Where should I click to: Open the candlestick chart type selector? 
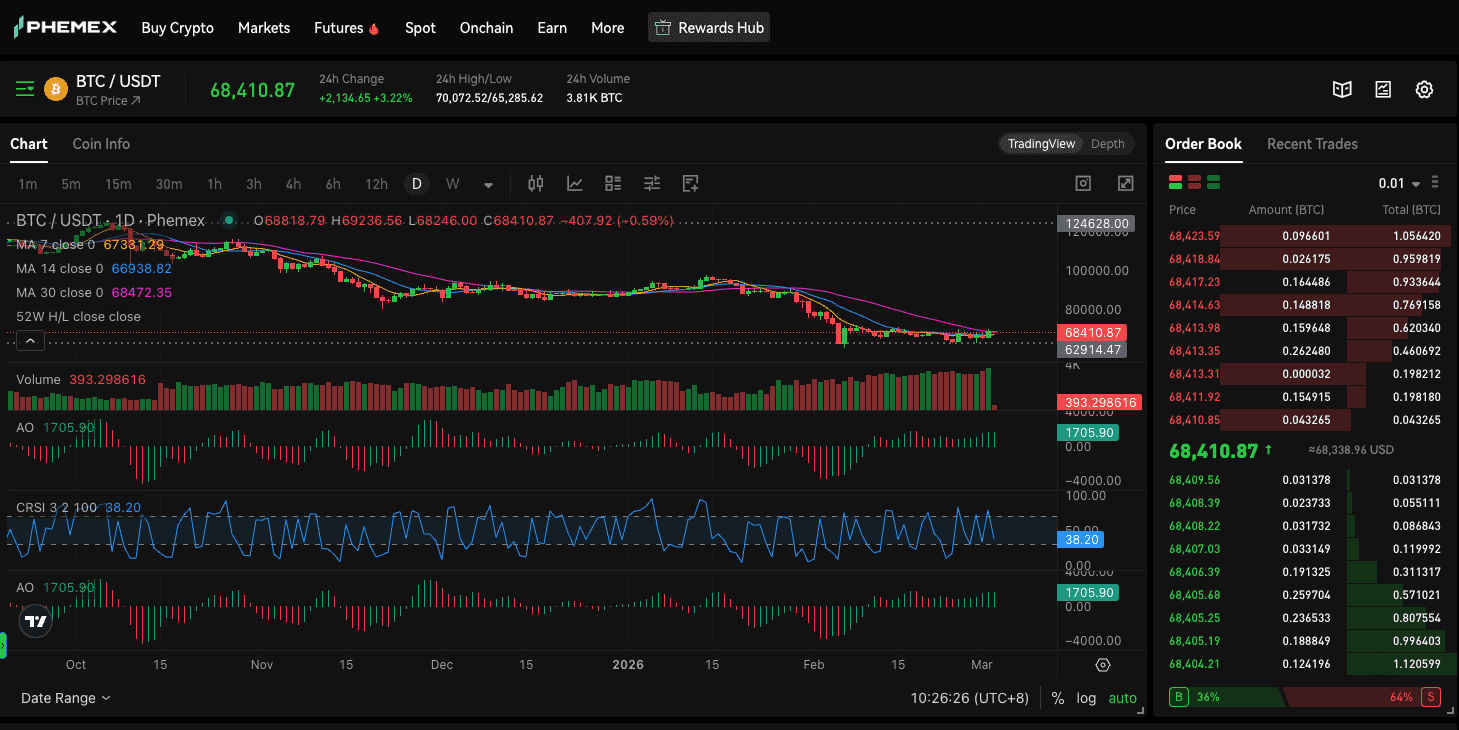[x=536, y=184]
